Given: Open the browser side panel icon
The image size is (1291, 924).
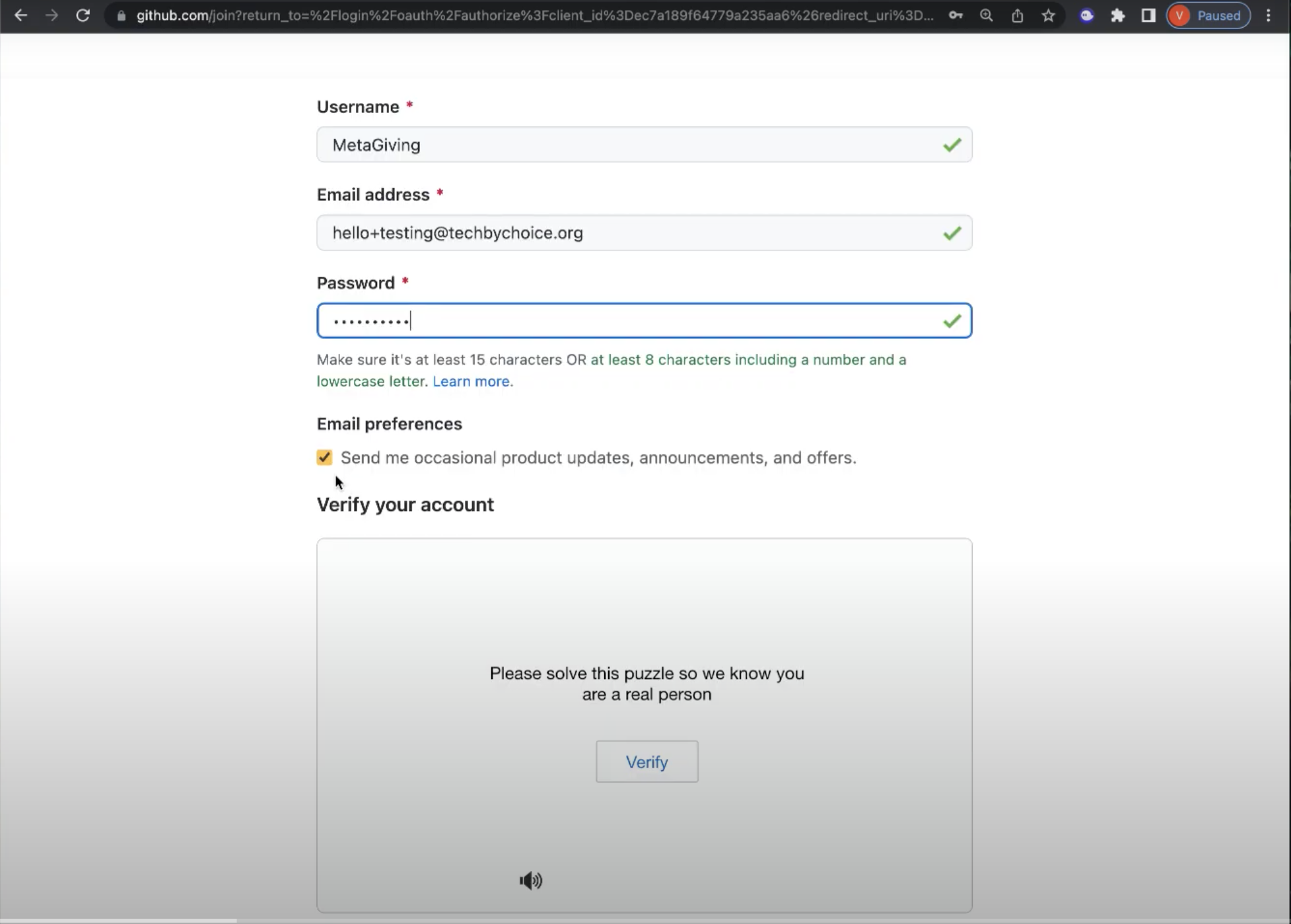Looking at the screenshot, I should coord(1148,15).
